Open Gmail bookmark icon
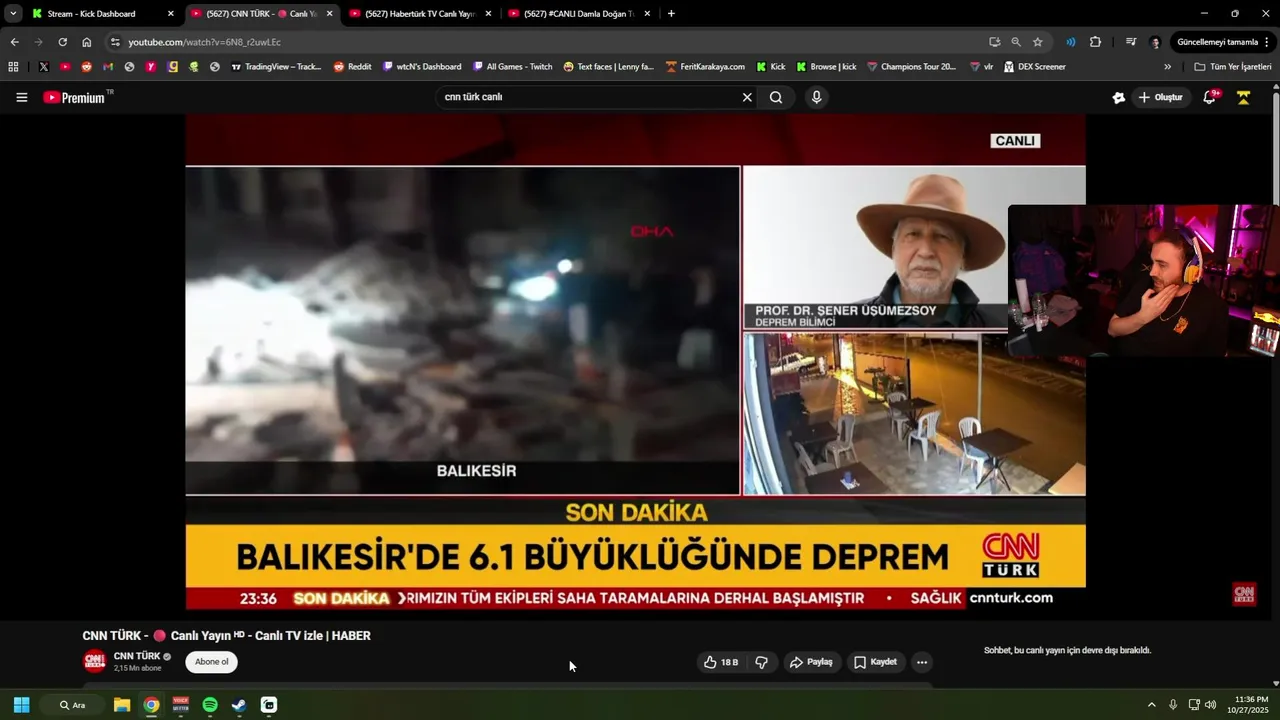1280x720 pixels. 108,67
